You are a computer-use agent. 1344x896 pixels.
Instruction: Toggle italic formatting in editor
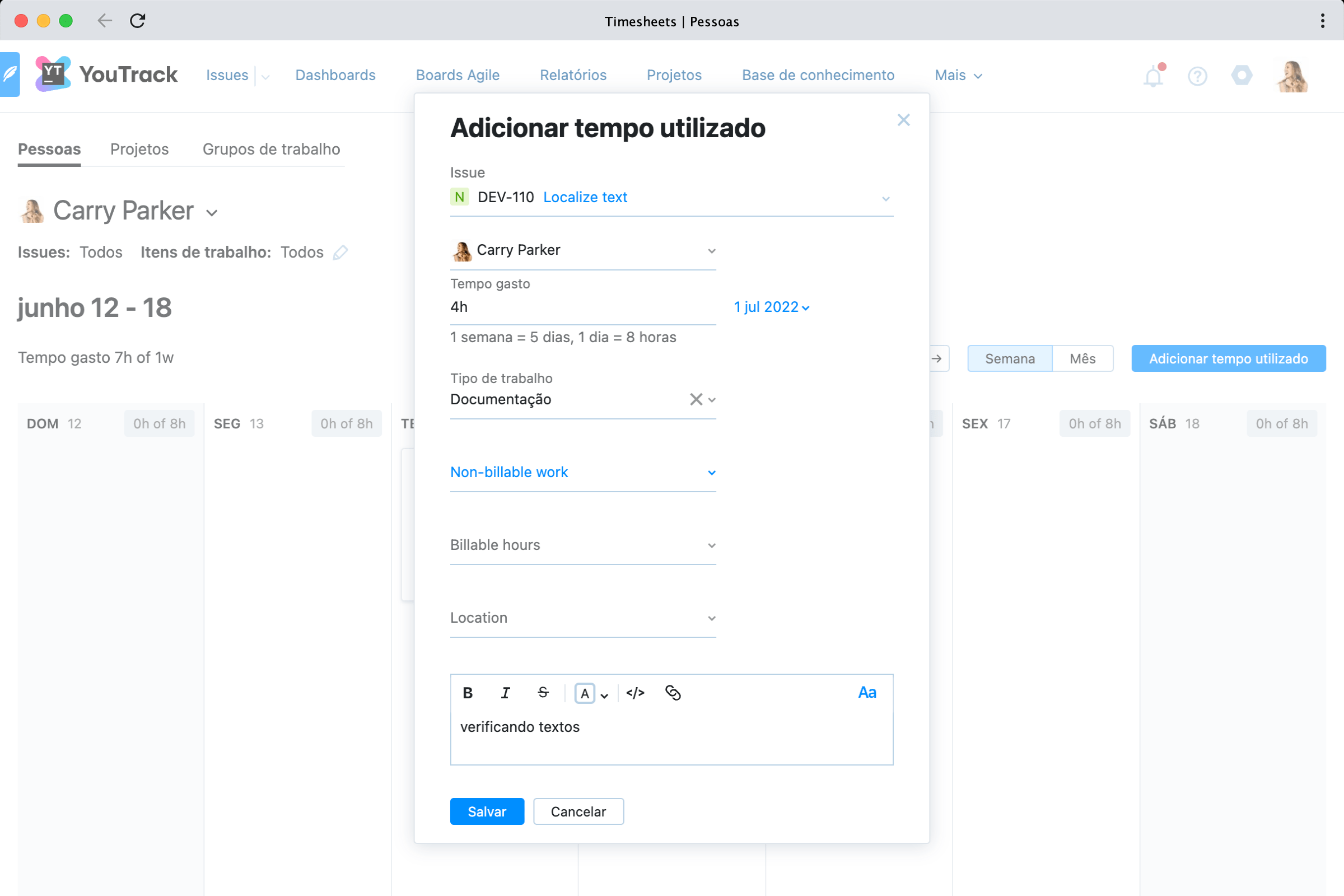pyautogui.click(x=505, y=693)
